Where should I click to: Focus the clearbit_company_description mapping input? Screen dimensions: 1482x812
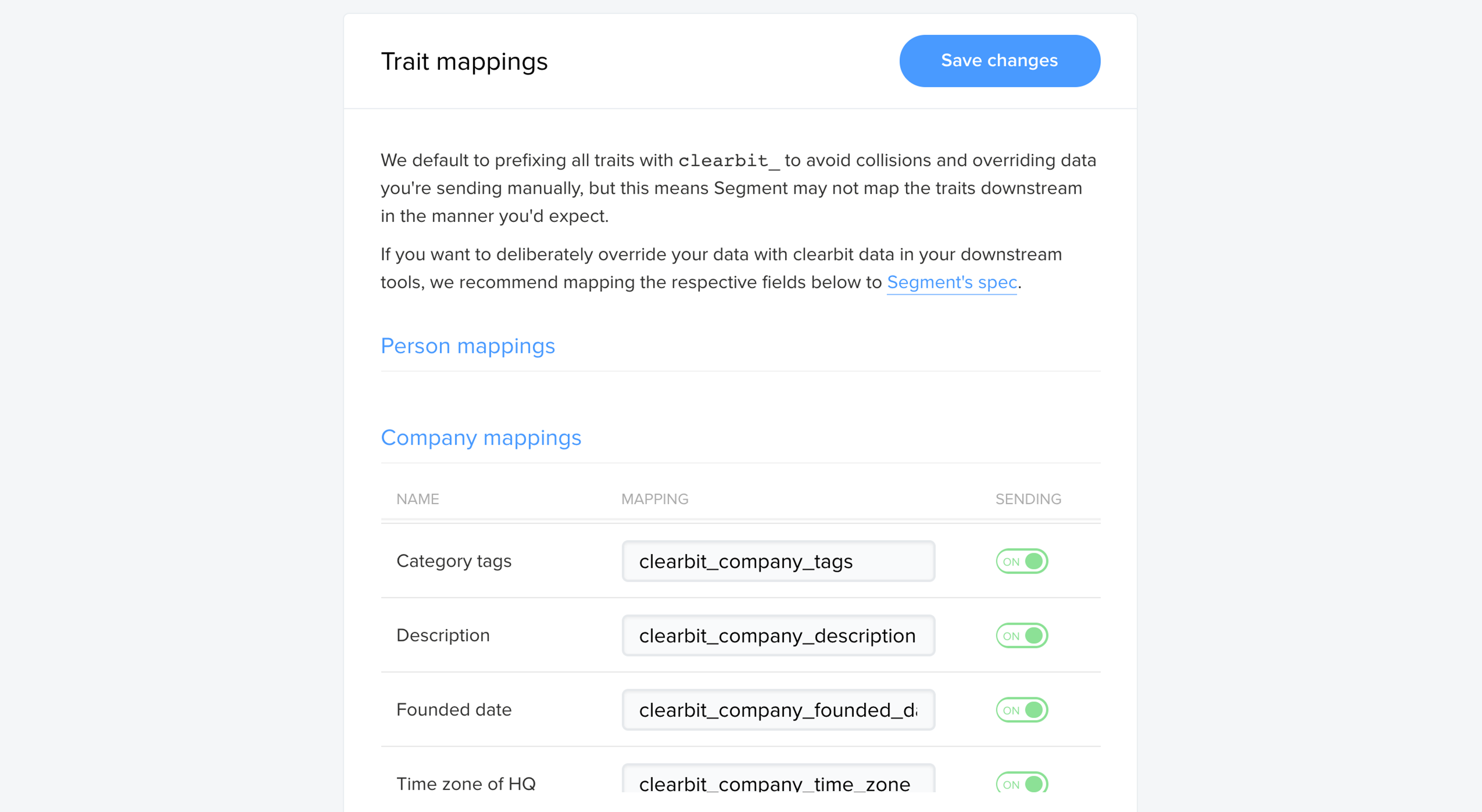pyautogui.click(x=778, y=635)
